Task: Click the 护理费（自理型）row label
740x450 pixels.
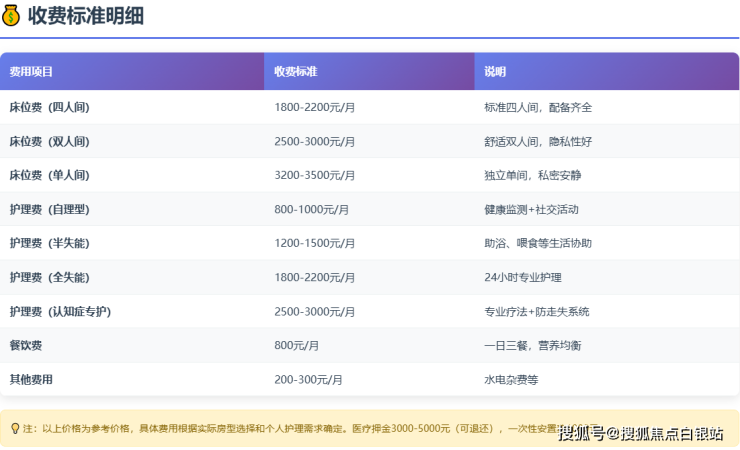Action: point(50,210)
